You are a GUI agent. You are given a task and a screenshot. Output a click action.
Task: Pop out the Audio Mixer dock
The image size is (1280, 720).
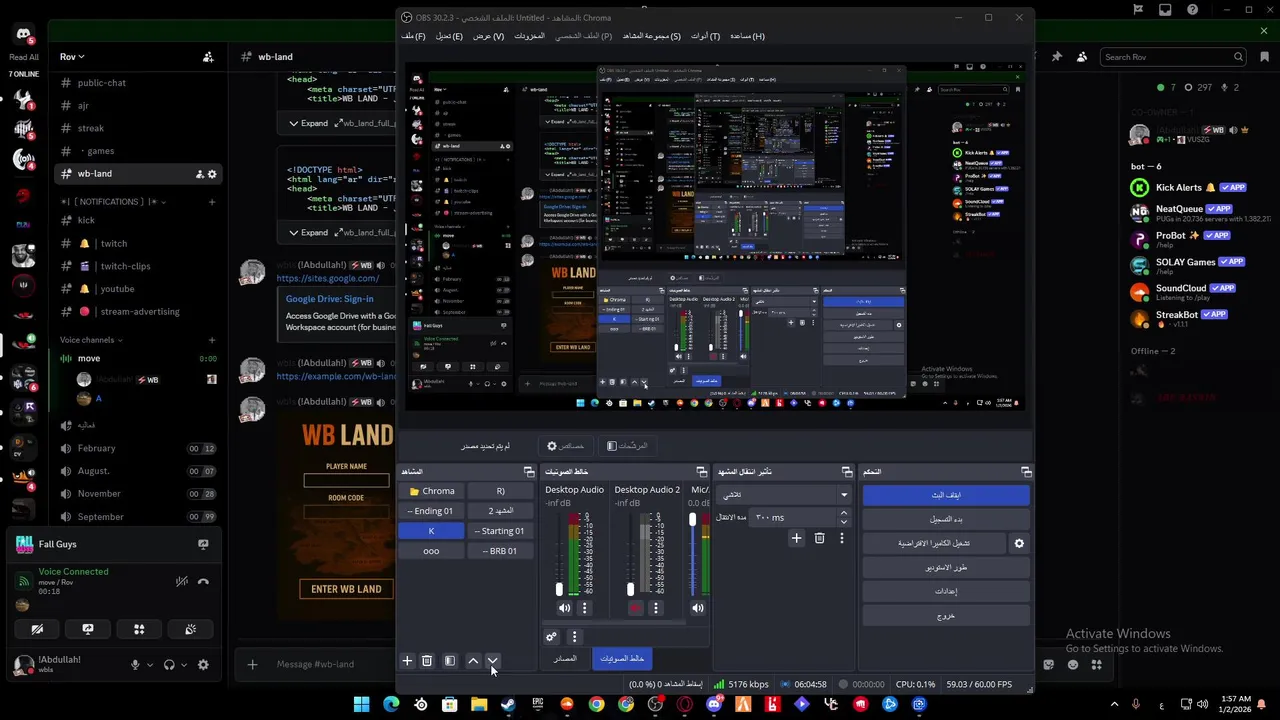(701, 471)
